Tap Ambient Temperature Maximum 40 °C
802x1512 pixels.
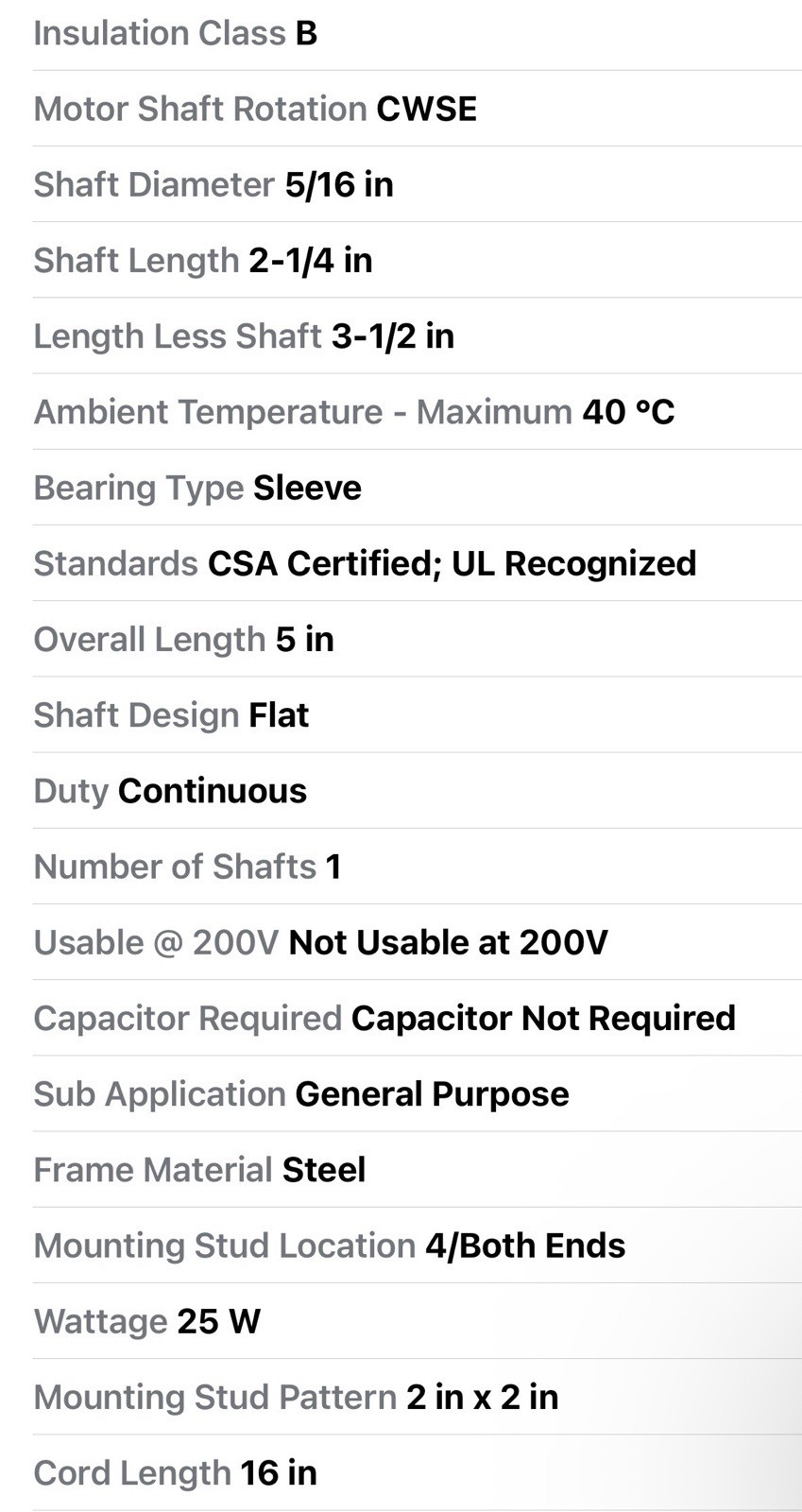coord(417,412)
